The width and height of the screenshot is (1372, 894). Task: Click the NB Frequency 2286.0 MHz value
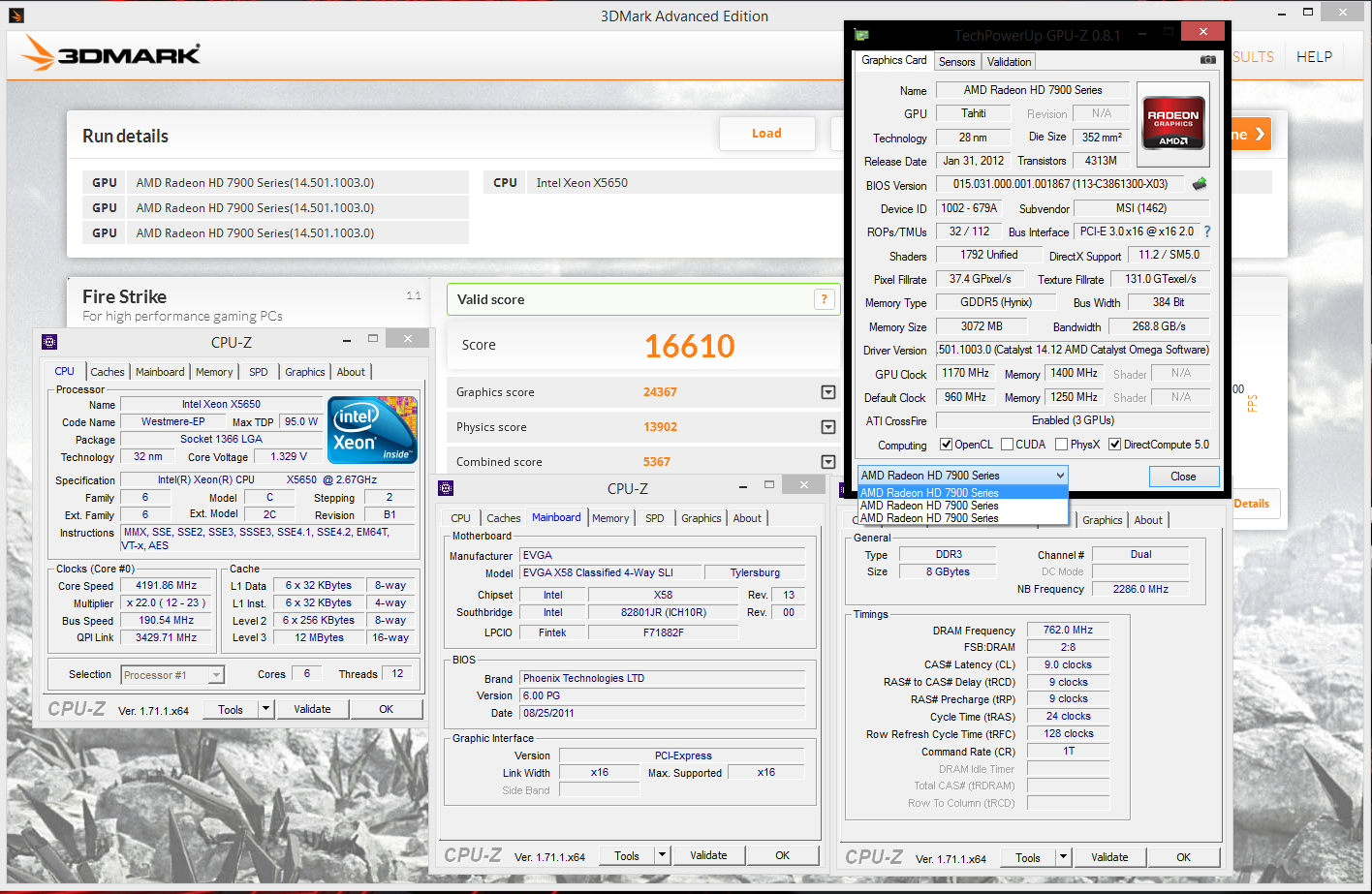click(x=1140, y=589)
